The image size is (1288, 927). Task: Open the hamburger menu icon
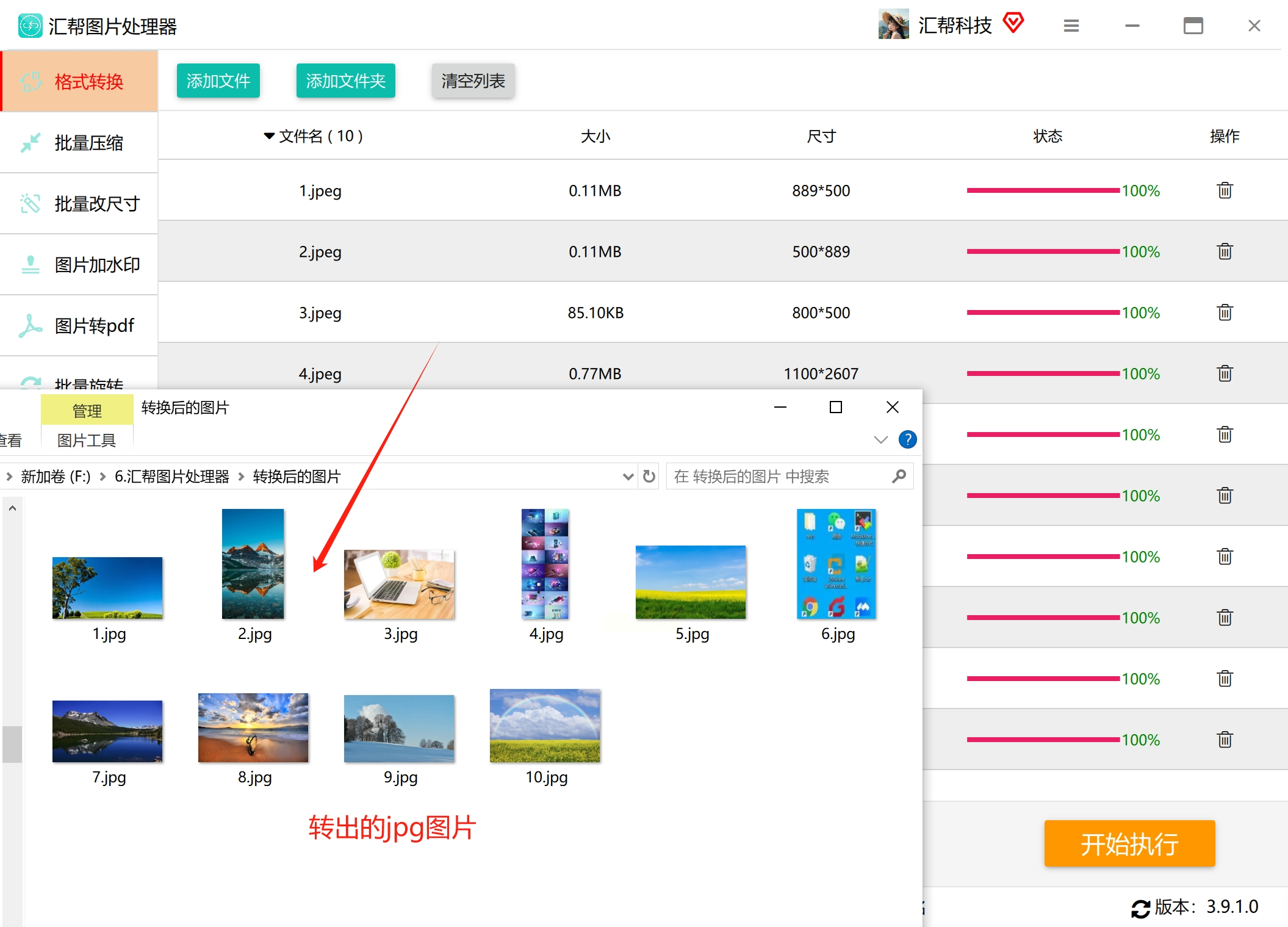pos(1071,26)
